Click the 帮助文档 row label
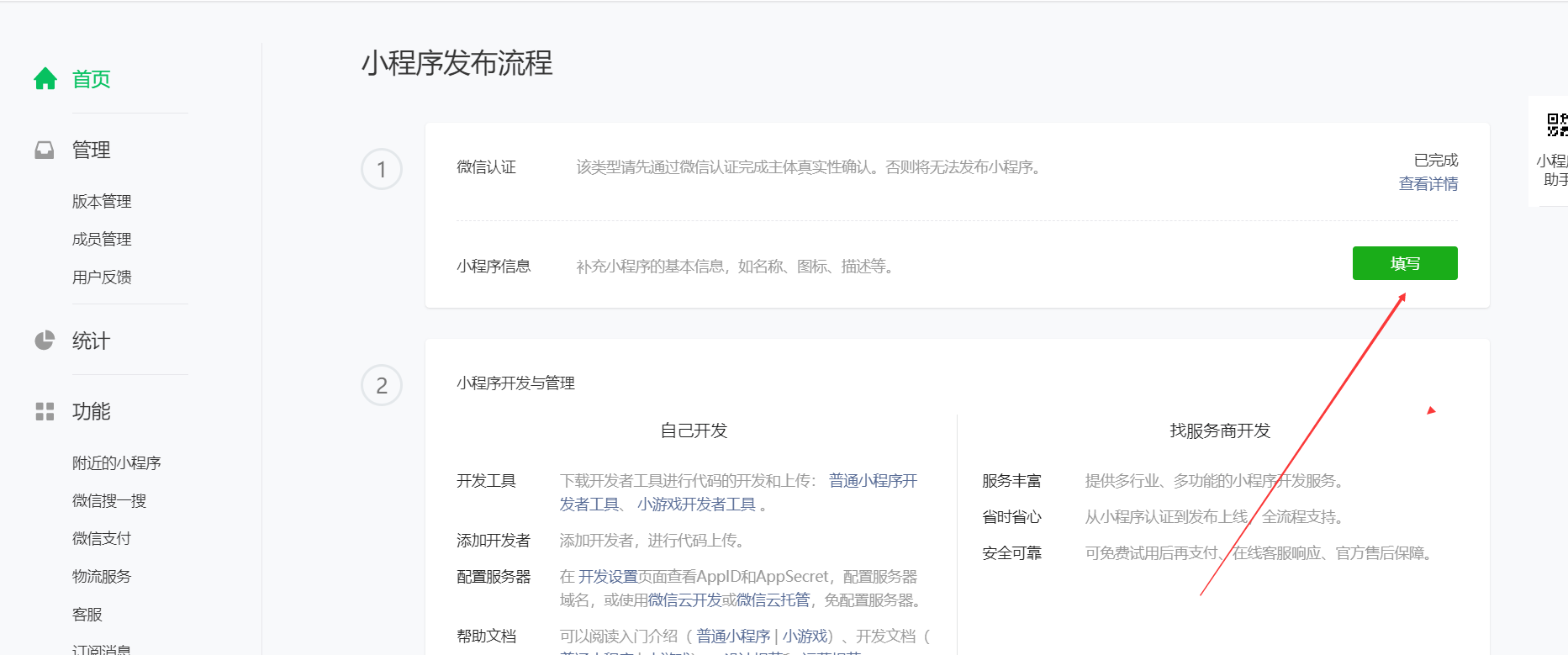The width and height of the screenshot is (1568, 655). click(486, 636)
